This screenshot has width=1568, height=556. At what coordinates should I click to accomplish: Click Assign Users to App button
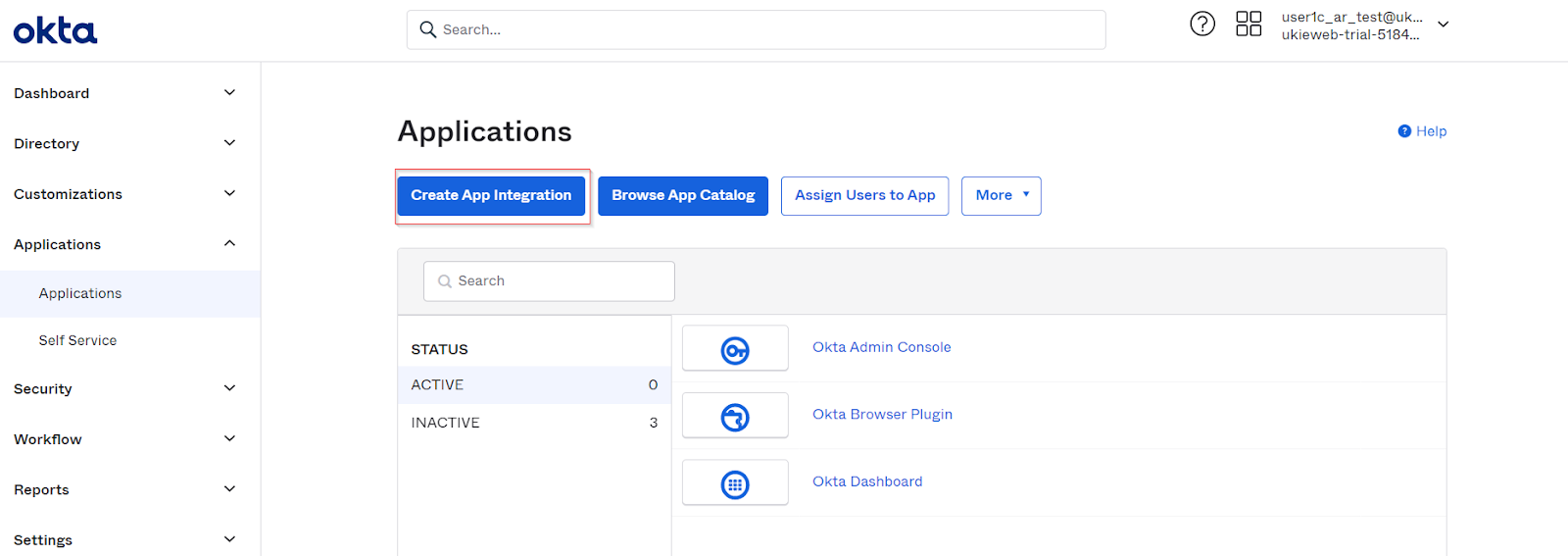tap(864, 195)
